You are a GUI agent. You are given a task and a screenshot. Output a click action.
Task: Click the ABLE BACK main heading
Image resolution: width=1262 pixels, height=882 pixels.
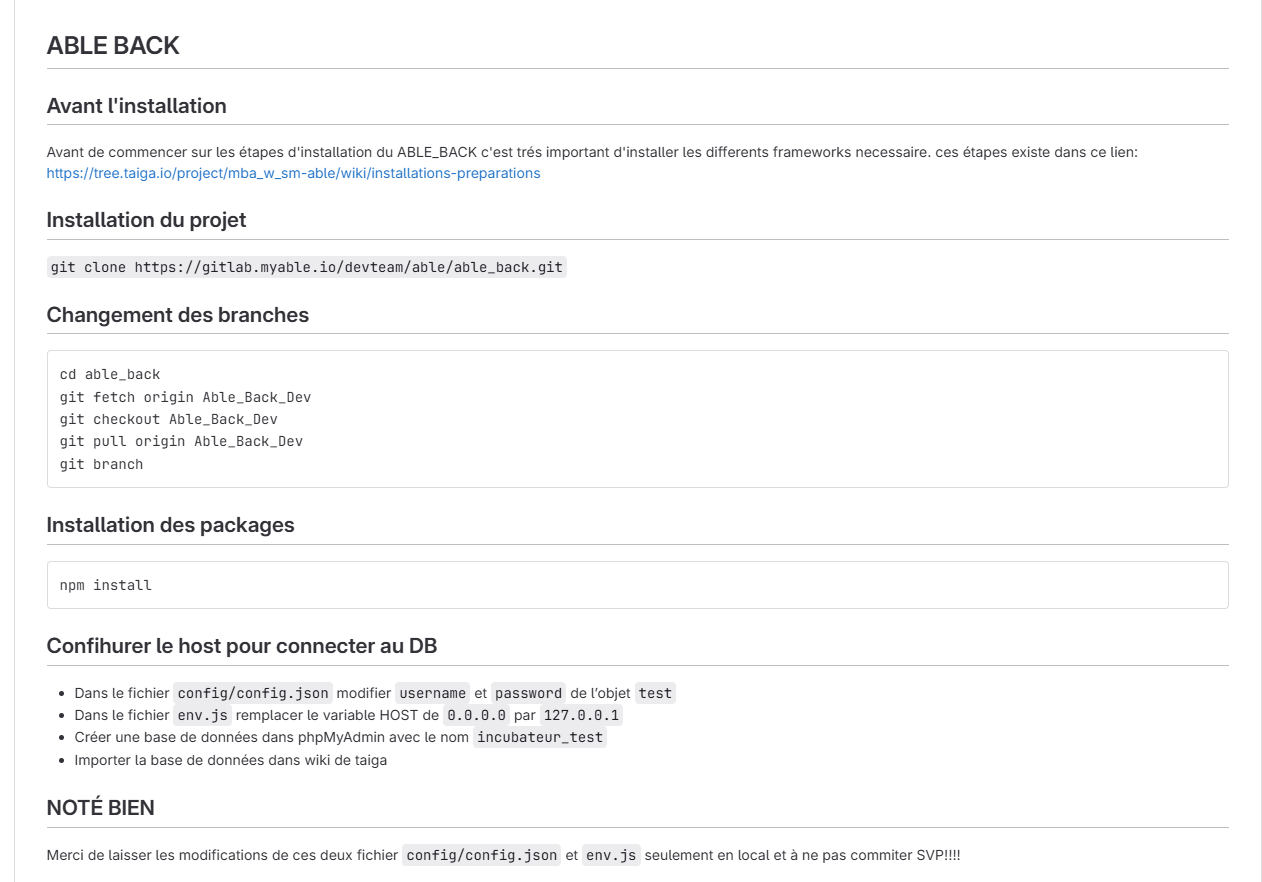tap(113, 45)
